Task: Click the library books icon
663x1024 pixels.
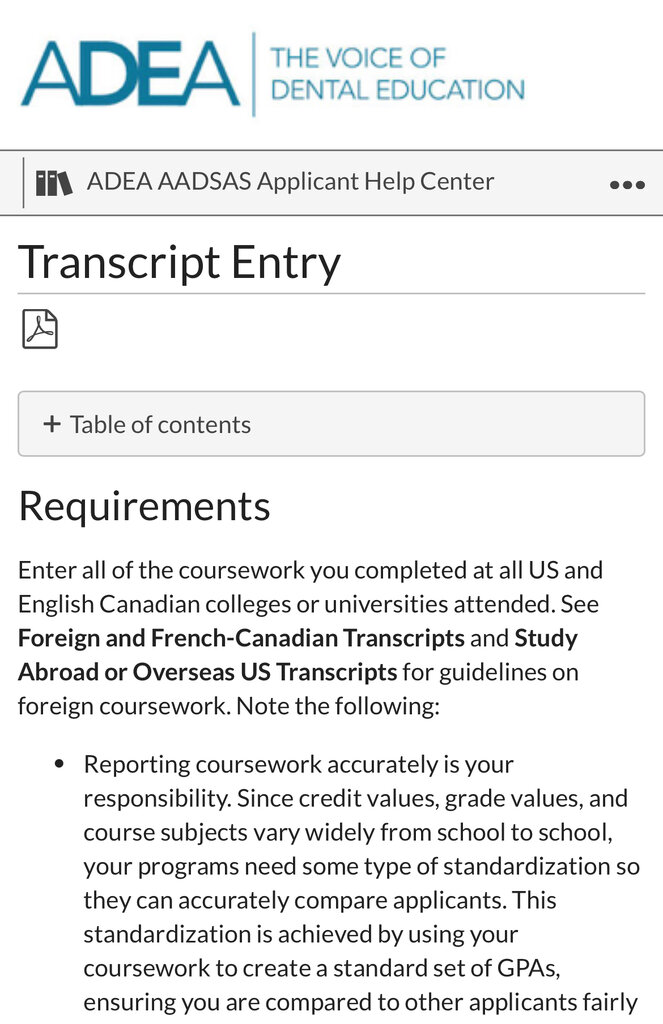Action: coord(54,183)
